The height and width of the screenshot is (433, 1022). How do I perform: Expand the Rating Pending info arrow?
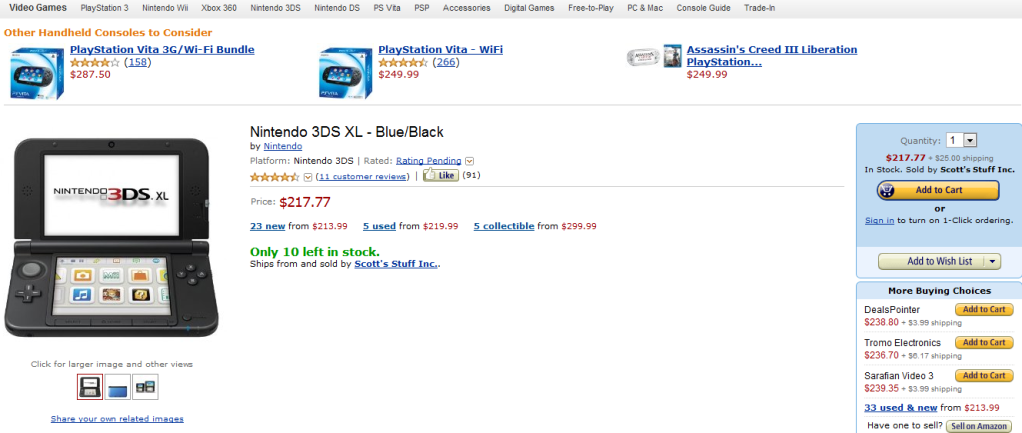click(x=469, y=160)
